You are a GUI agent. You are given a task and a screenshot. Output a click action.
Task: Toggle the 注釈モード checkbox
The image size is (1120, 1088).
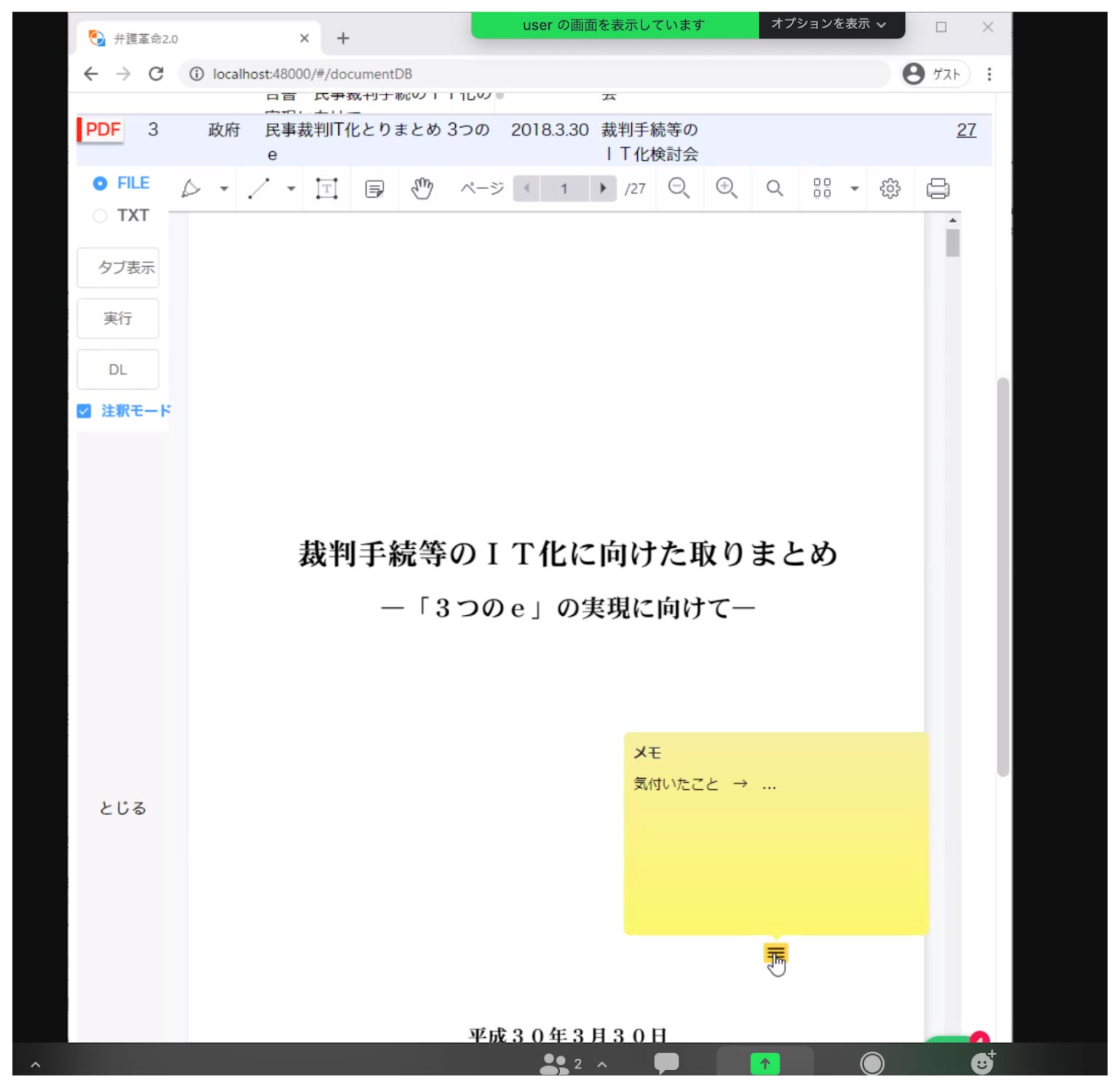tap(84, 411)
